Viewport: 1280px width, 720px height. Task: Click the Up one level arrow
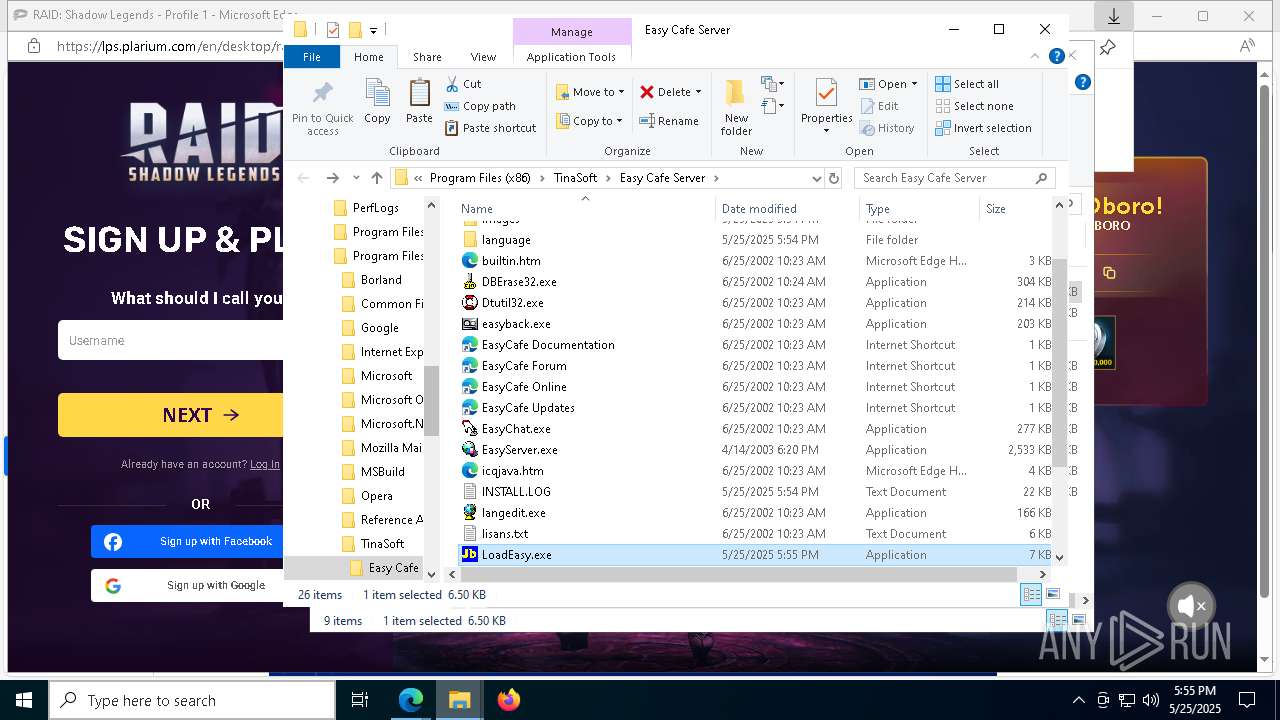coord(377,178)
